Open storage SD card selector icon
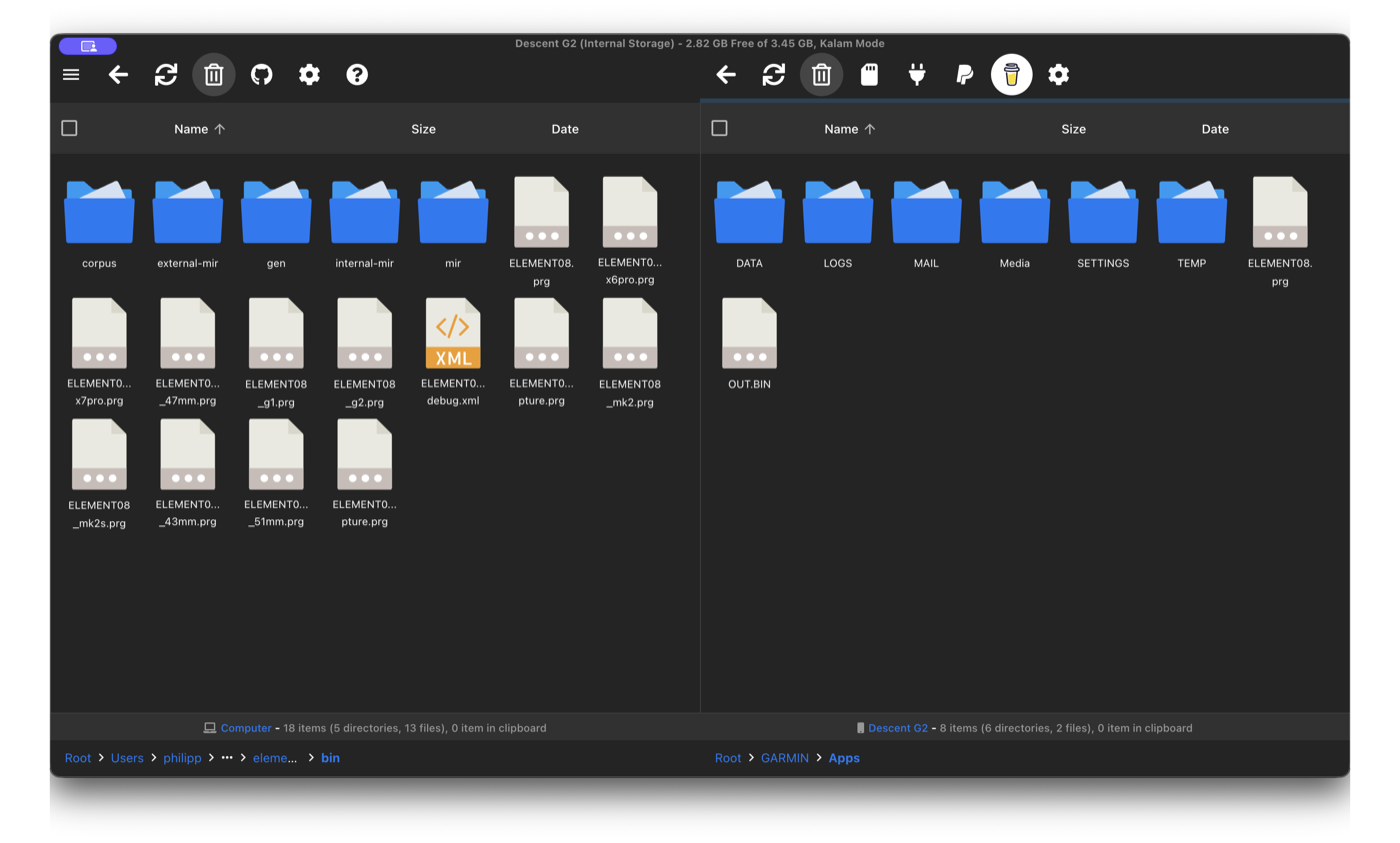1400x843 pixels. coord(869,75)
